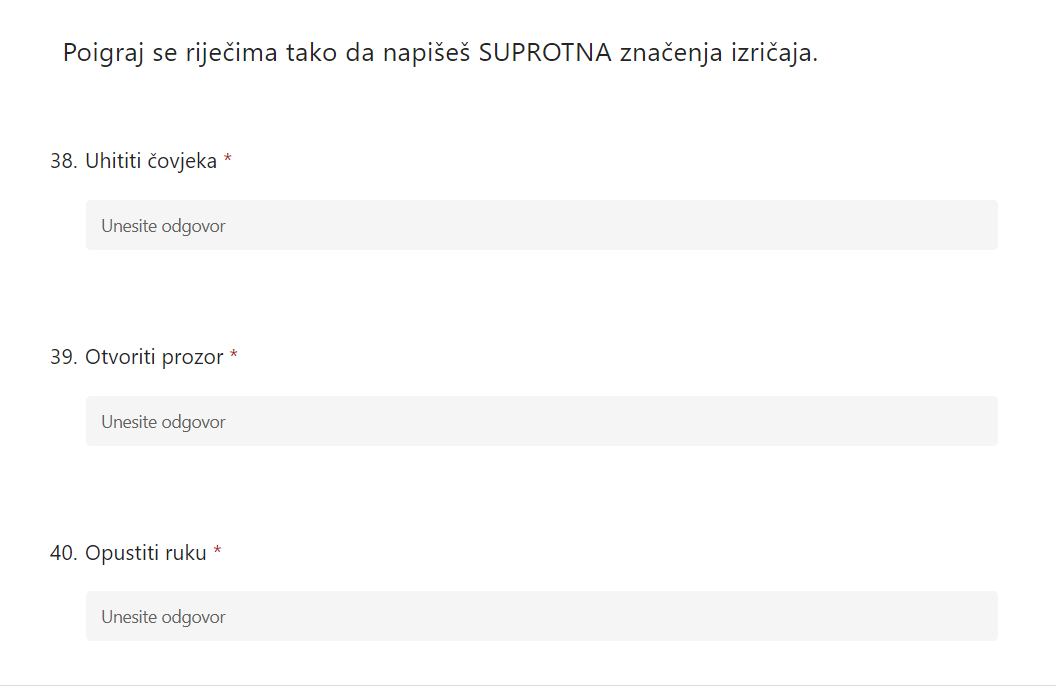
Task: Click question number 40
Action: (63, 553)
